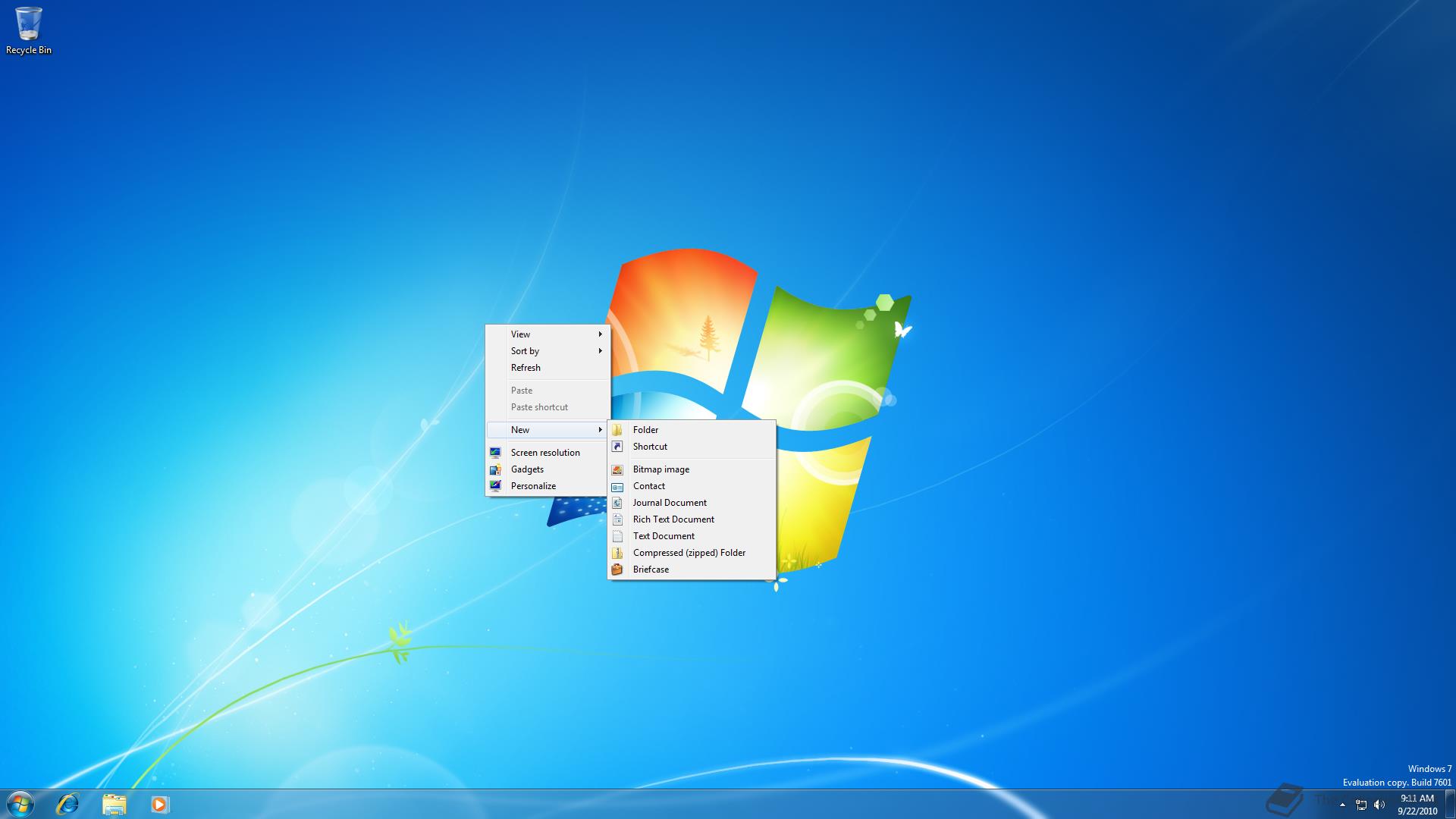Click the volume speaker tray icon
Viewport: 1456px width, 819px height.
pos(1379,805)
